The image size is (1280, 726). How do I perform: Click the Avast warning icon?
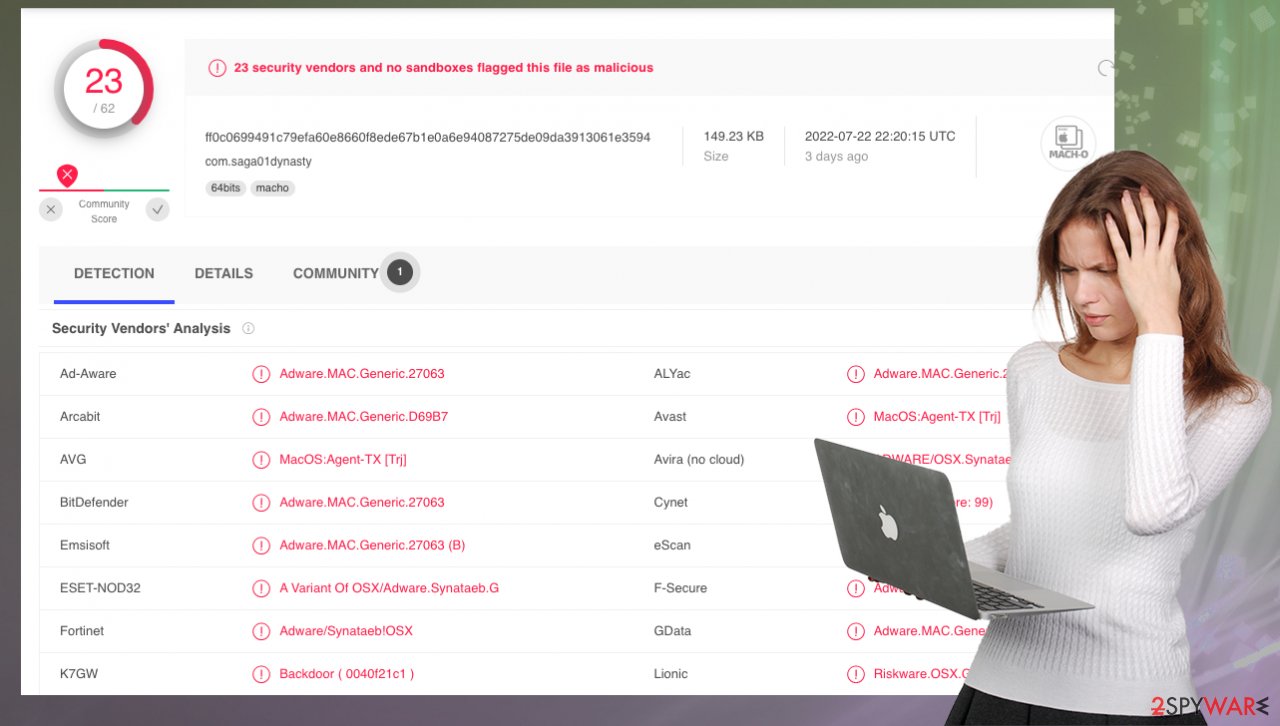pos(855,417)
